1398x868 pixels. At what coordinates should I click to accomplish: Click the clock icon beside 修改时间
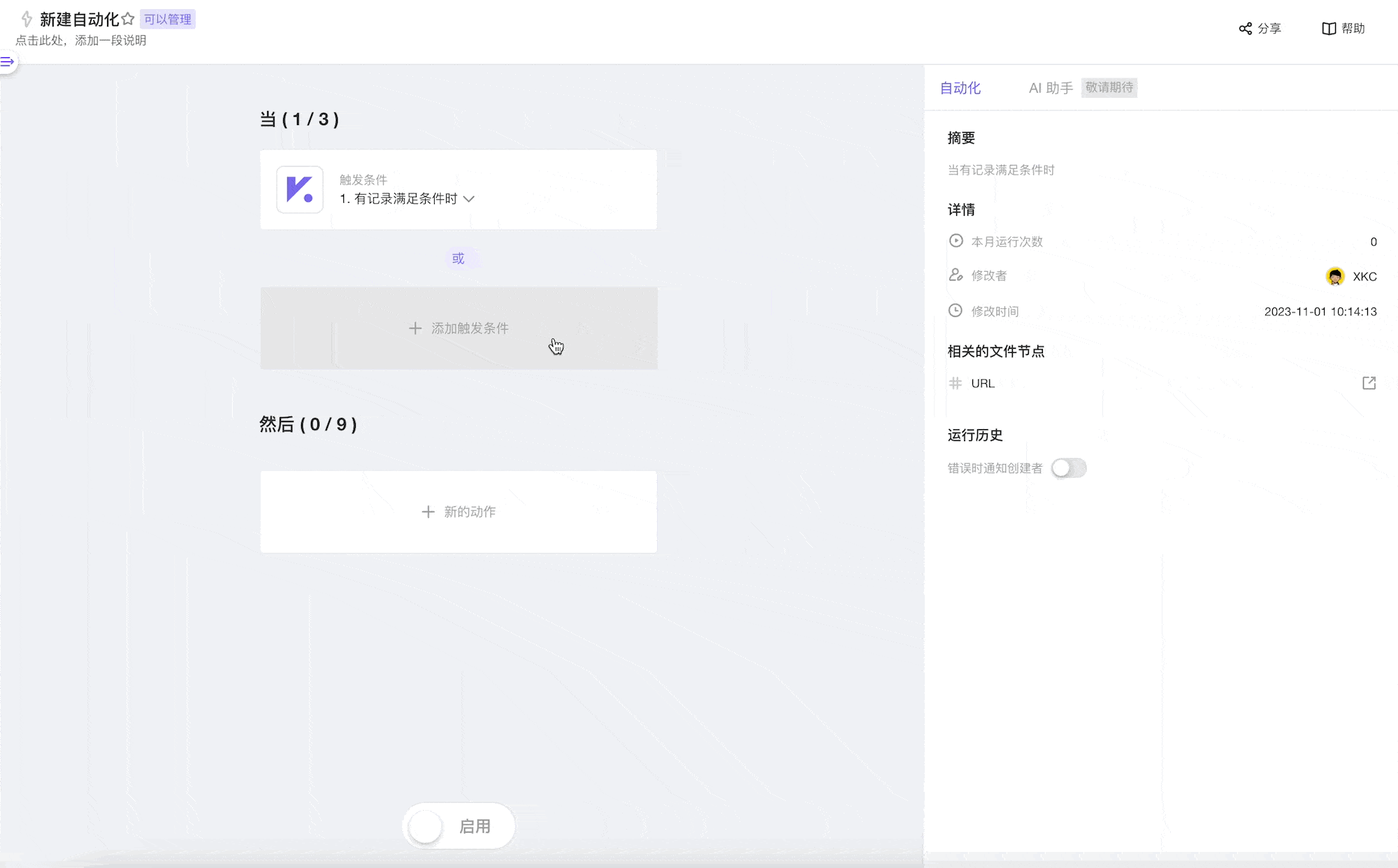(956, 311)
